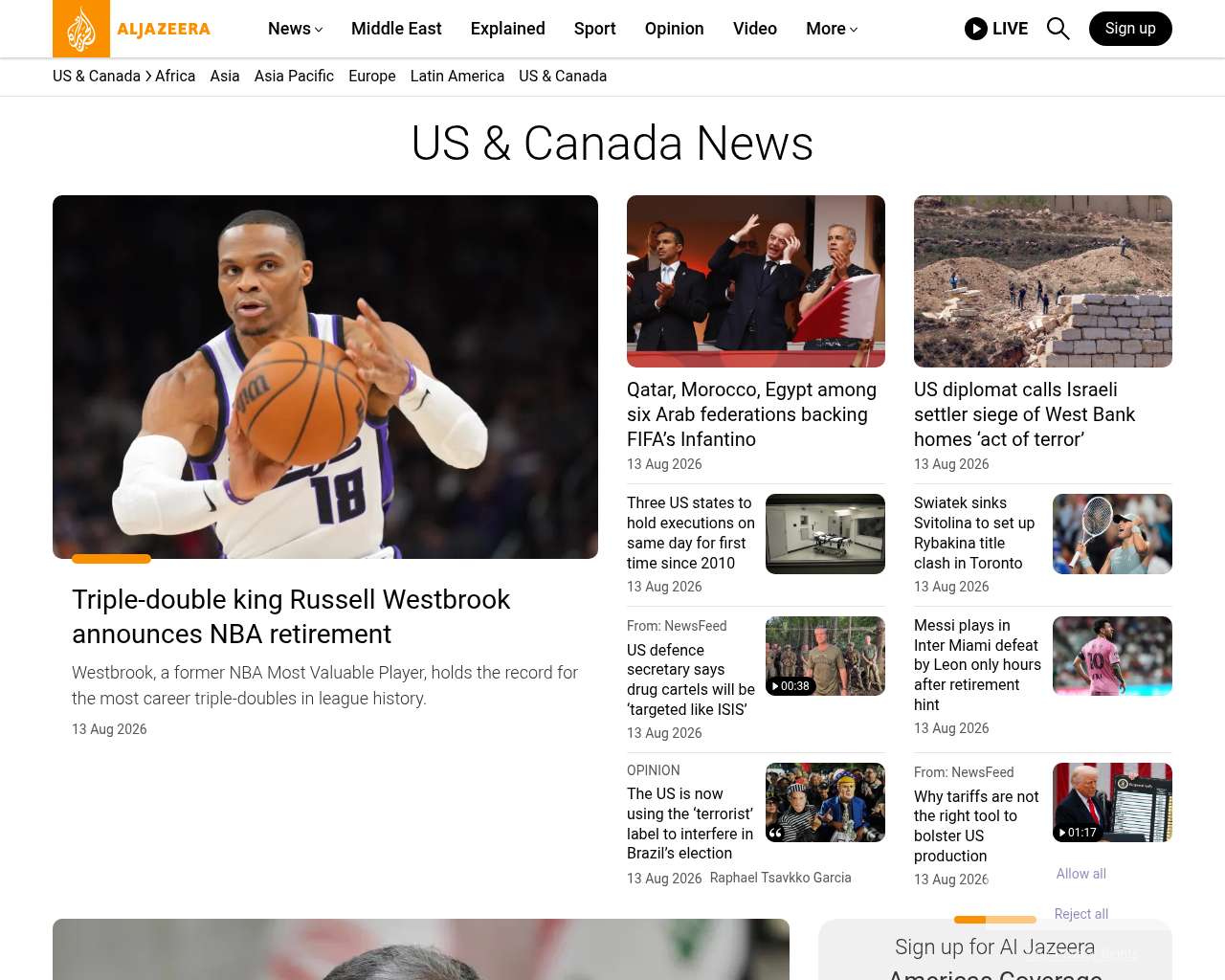Click the Al Jazeera logo
Viewport: 1225px width, 980px height.
coord(132,29)
